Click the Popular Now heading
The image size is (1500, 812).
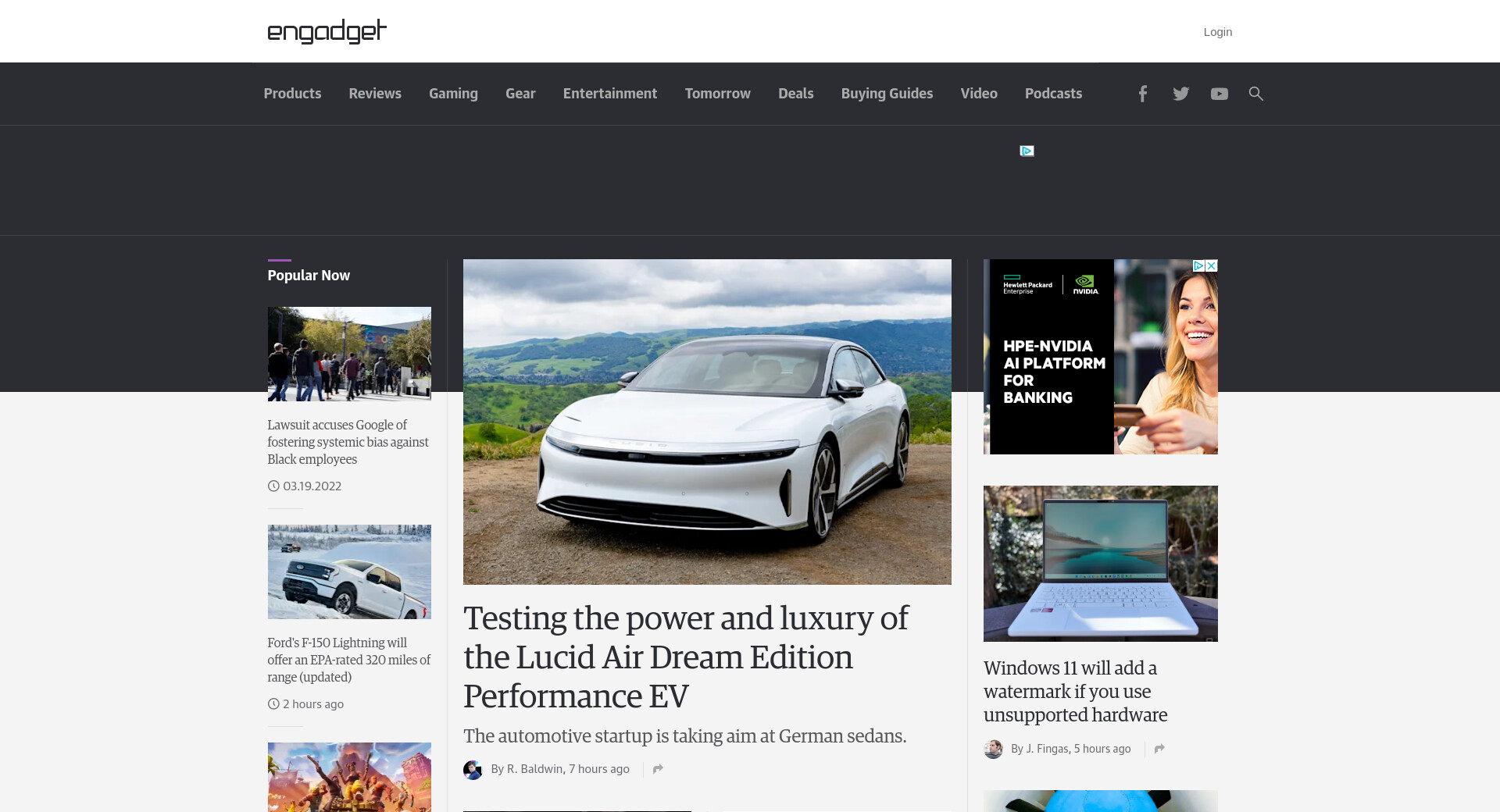tap(309, 276)
